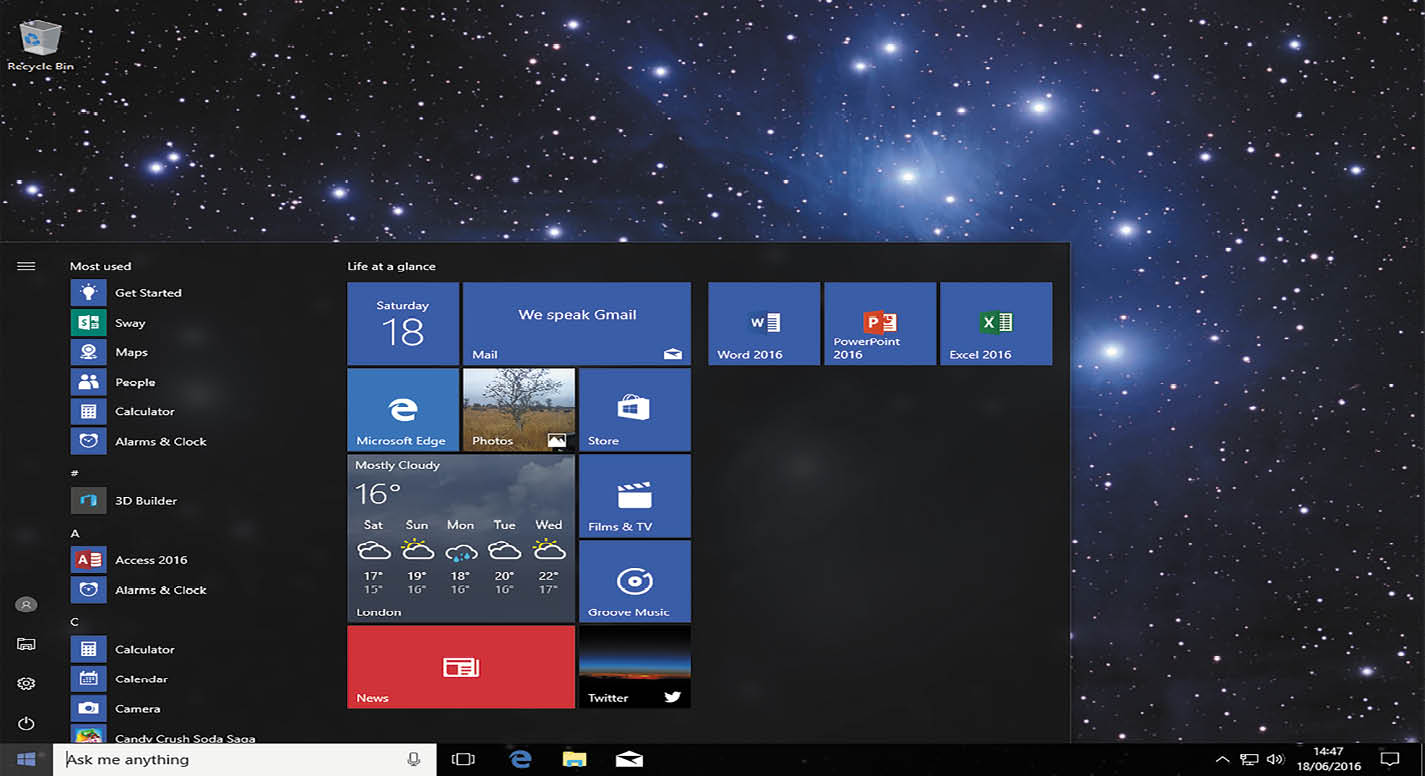Show hidden system tray icons
The height and width of the screenshot is (776, 1425).
tap(1222, 760)
